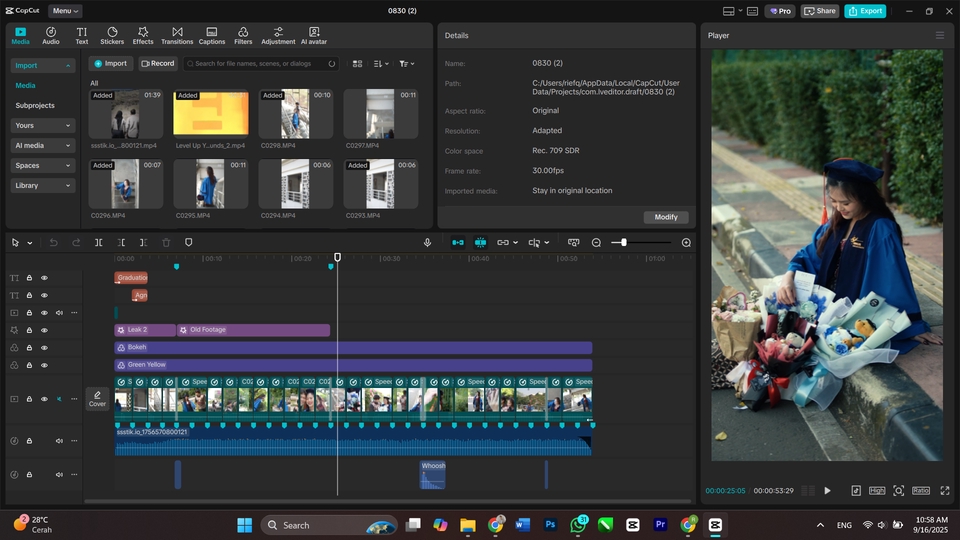The width and height of the screenshot is (960, 540).
Task: Open the AI avatar panel
Action: point(314,36)
